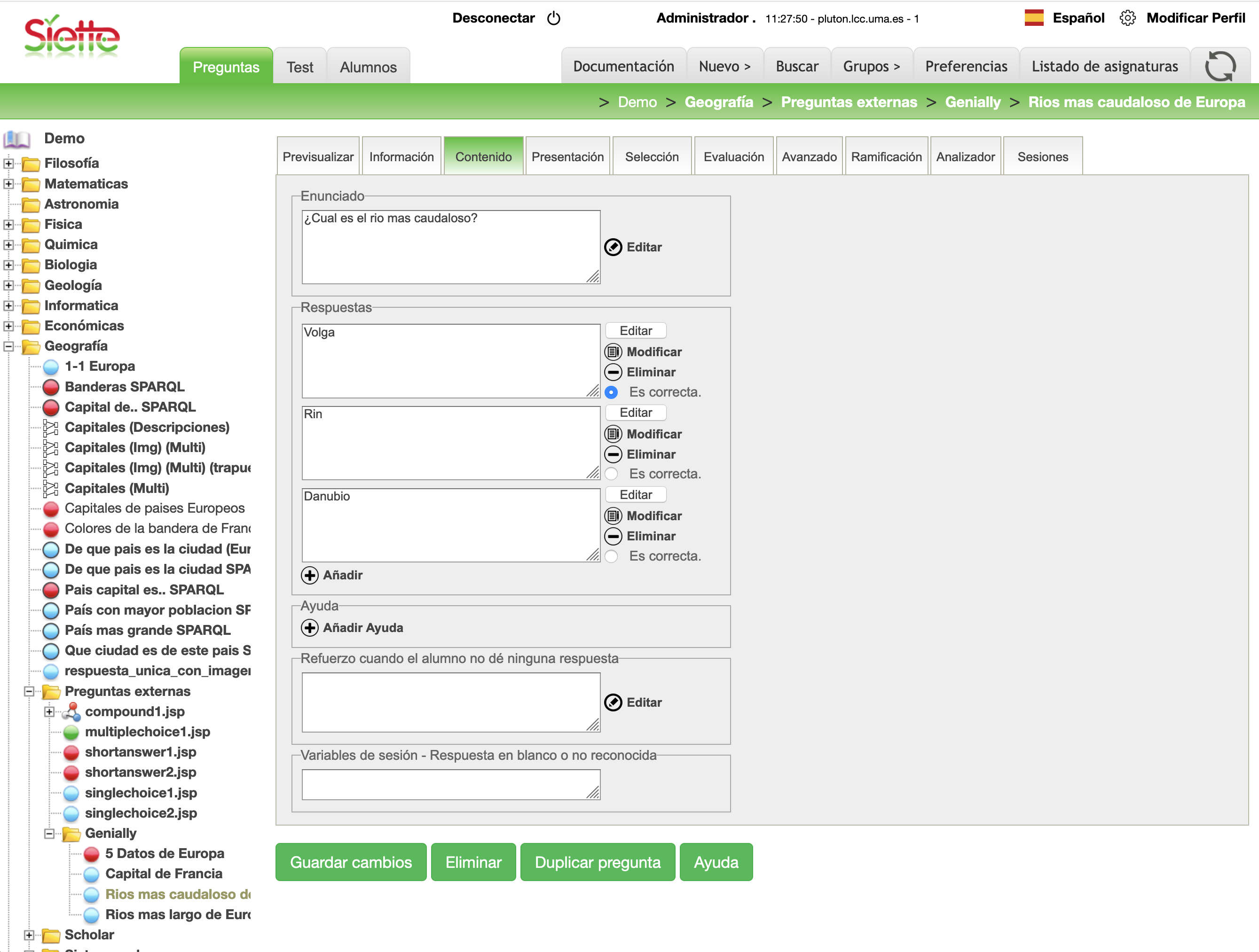This screenshot has width=1259, height=952.
Task: Mark the Danubio answer as correct
Action: click(611, 556)
